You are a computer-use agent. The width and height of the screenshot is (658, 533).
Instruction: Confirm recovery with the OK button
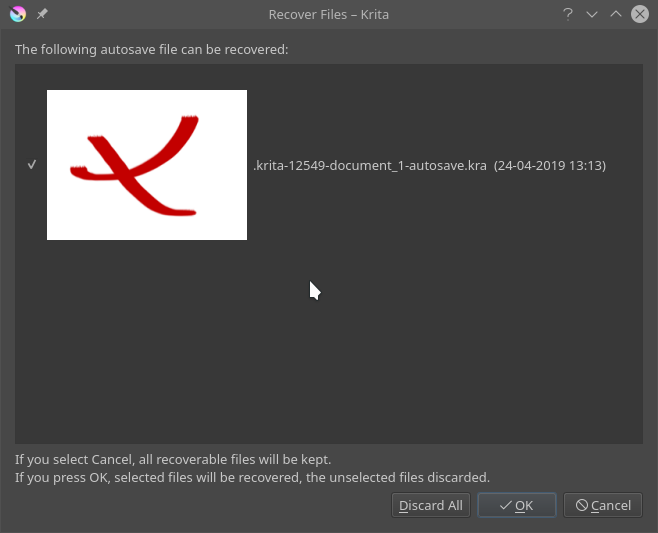point(517,506)
